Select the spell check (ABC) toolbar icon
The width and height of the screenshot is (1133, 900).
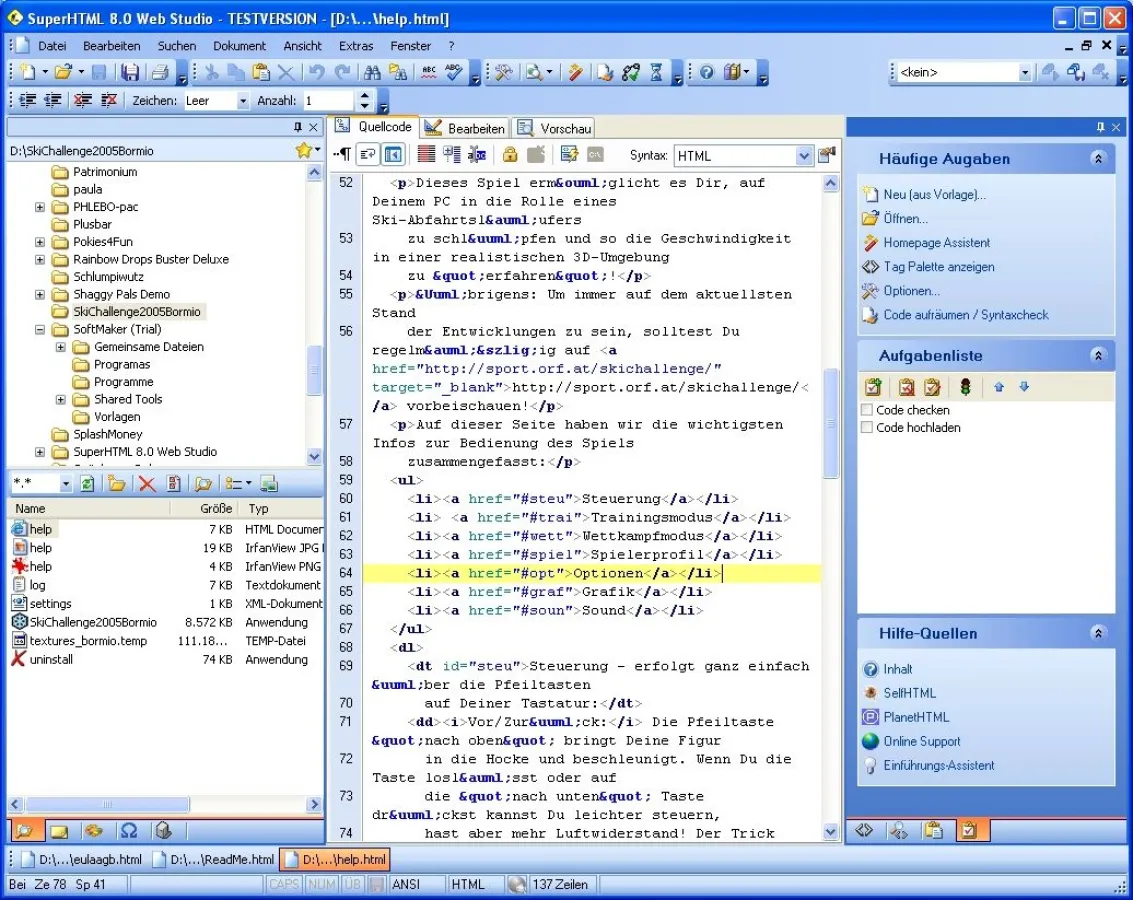pos(454,73)
